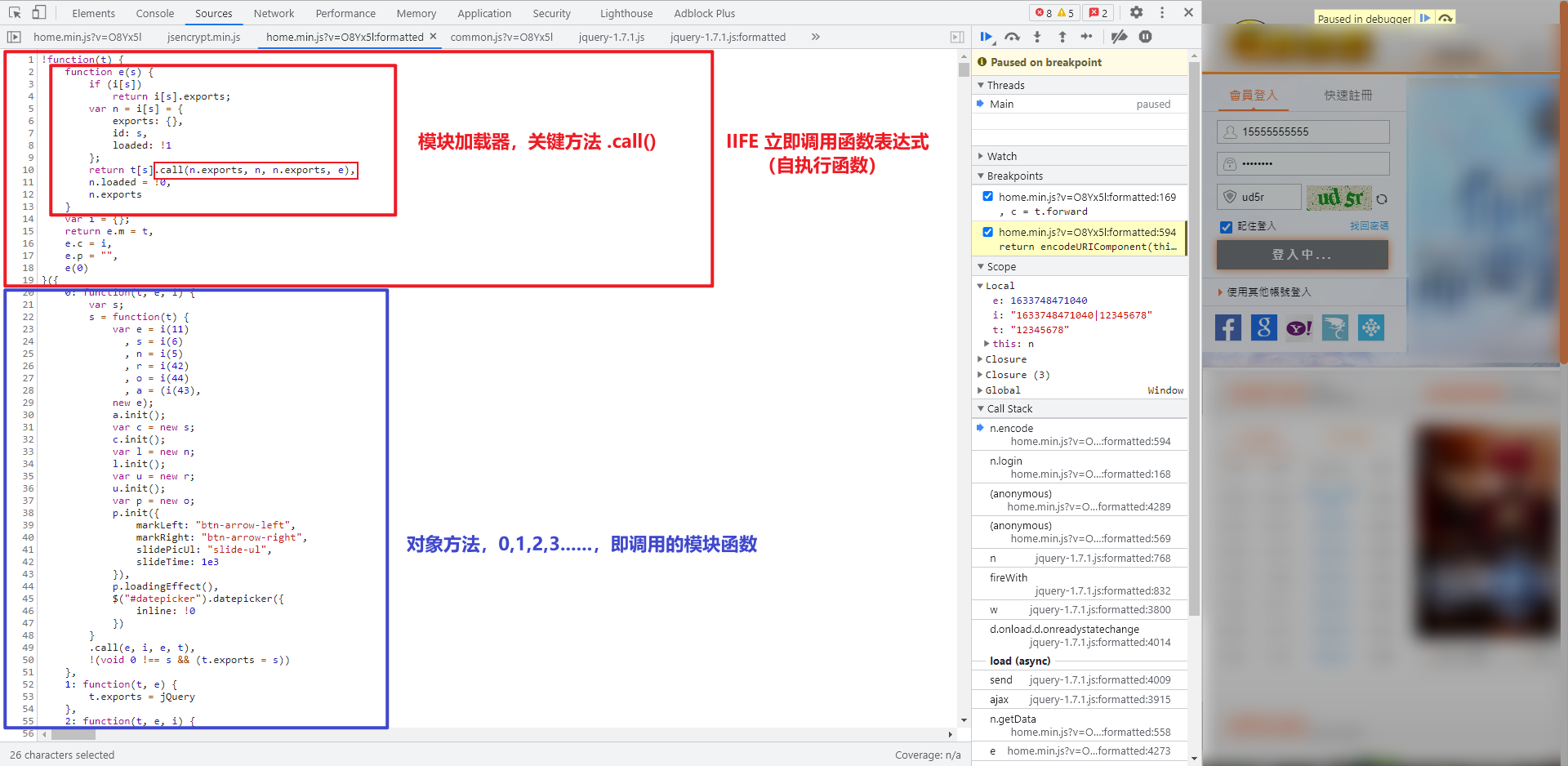Click the Step into function icon

coord(1037,37)
